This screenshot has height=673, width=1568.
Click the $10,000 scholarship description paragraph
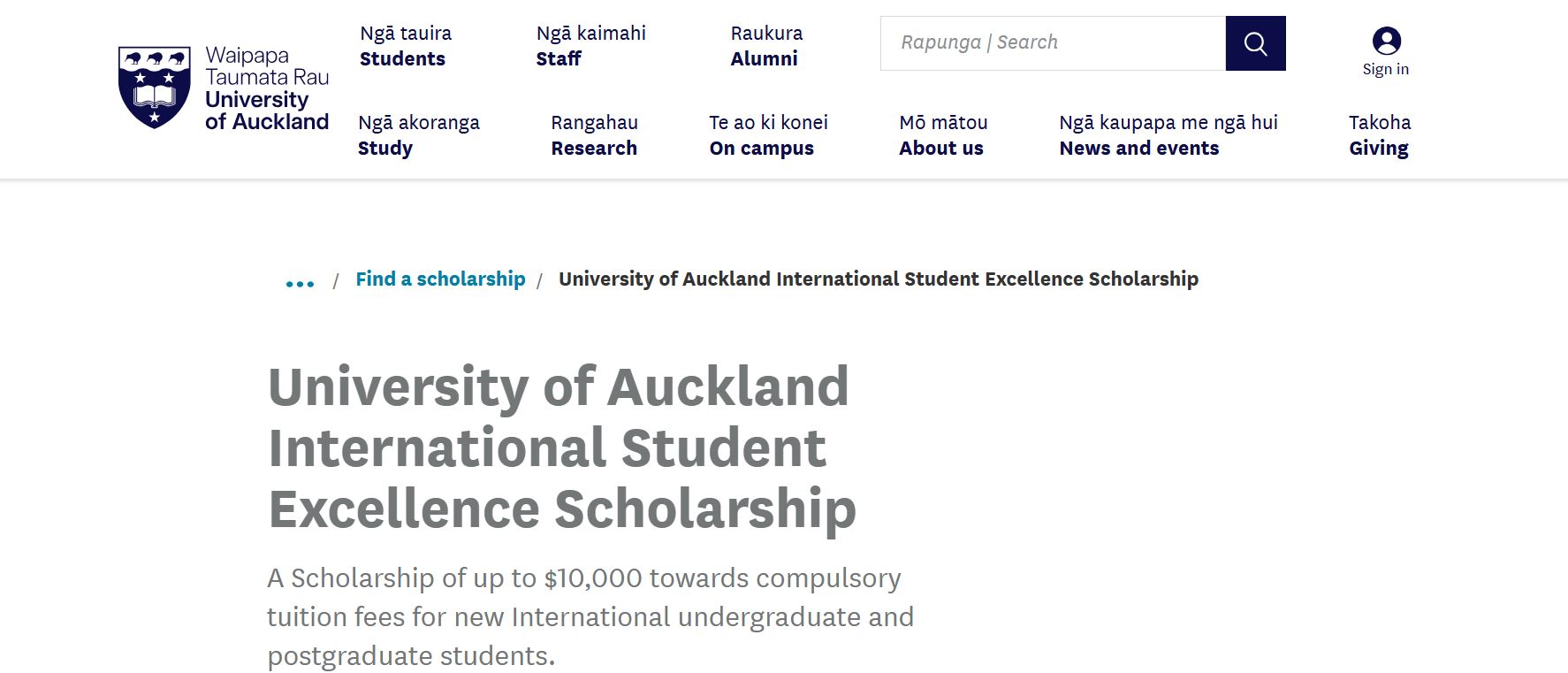click(x=590, y=617)
